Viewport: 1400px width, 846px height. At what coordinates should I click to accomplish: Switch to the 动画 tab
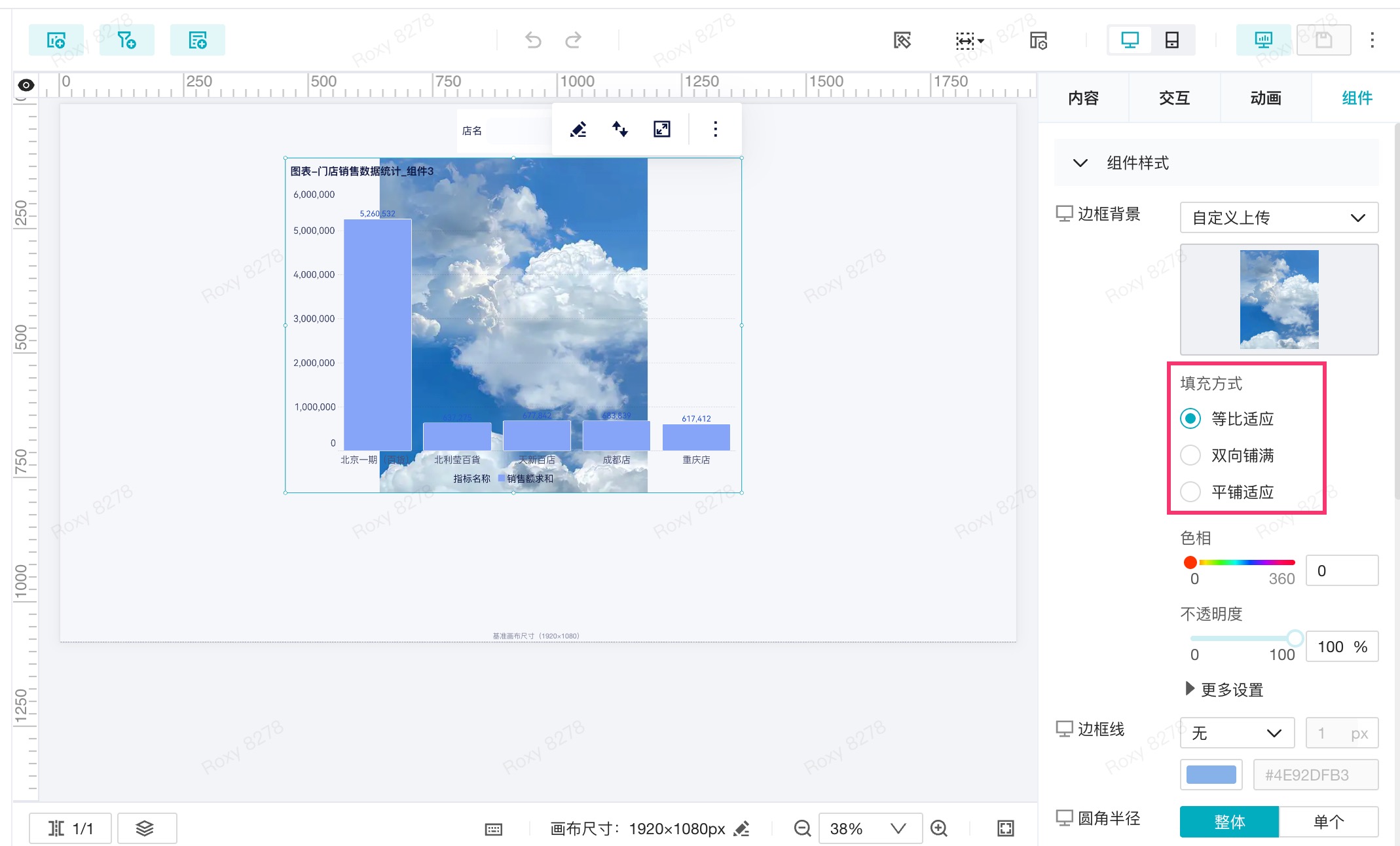(1265, 98)
